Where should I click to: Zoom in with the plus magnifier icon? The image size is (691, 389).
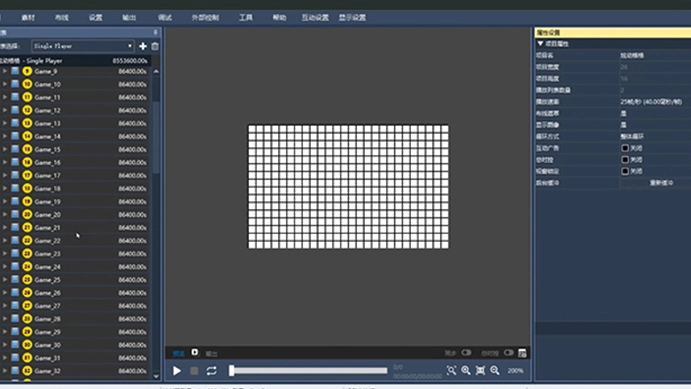466,370
